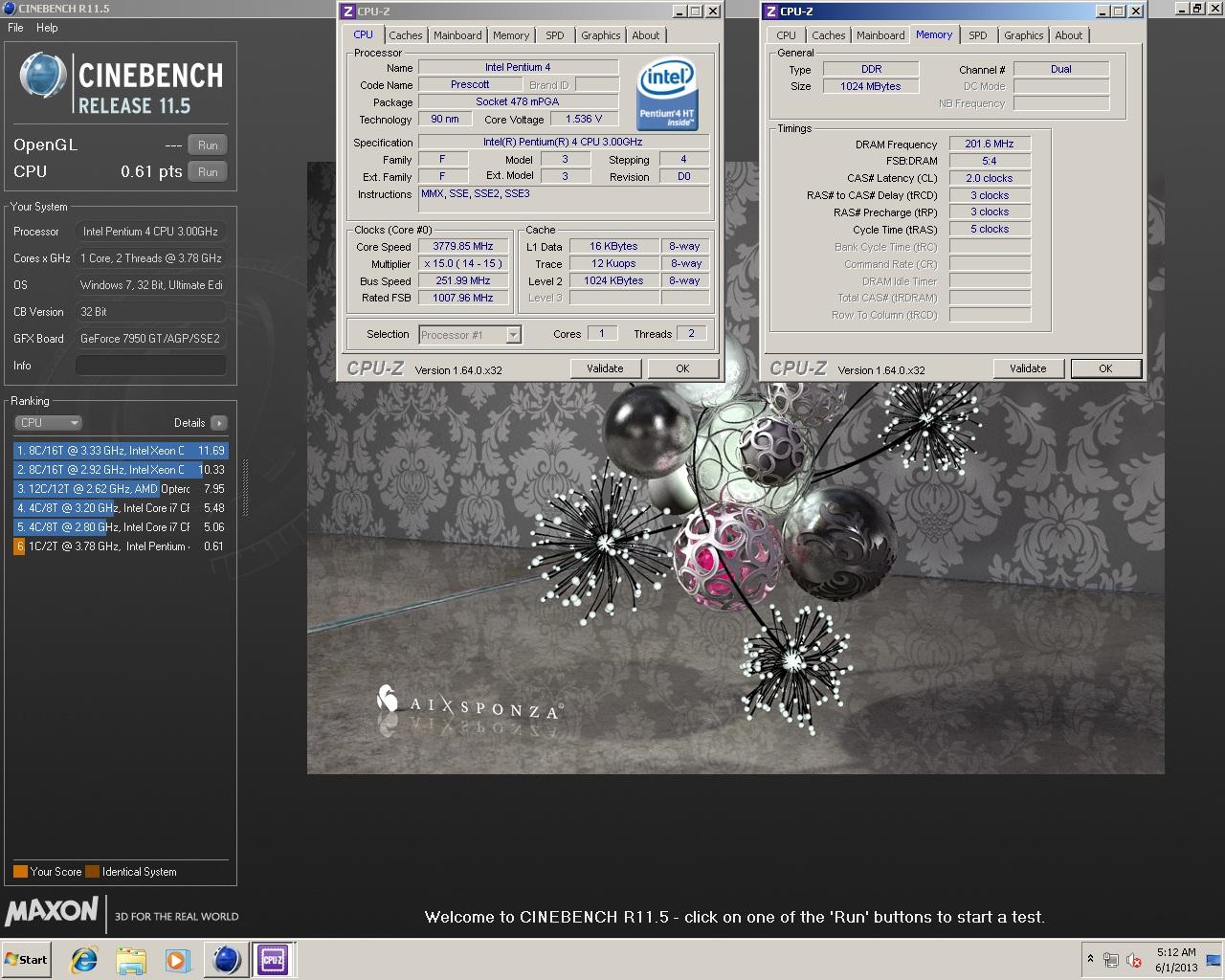The image size is (1225, 980).
Task: Switch to Mainboard tab in left CPU-Z window
Action: pos(457,35)
